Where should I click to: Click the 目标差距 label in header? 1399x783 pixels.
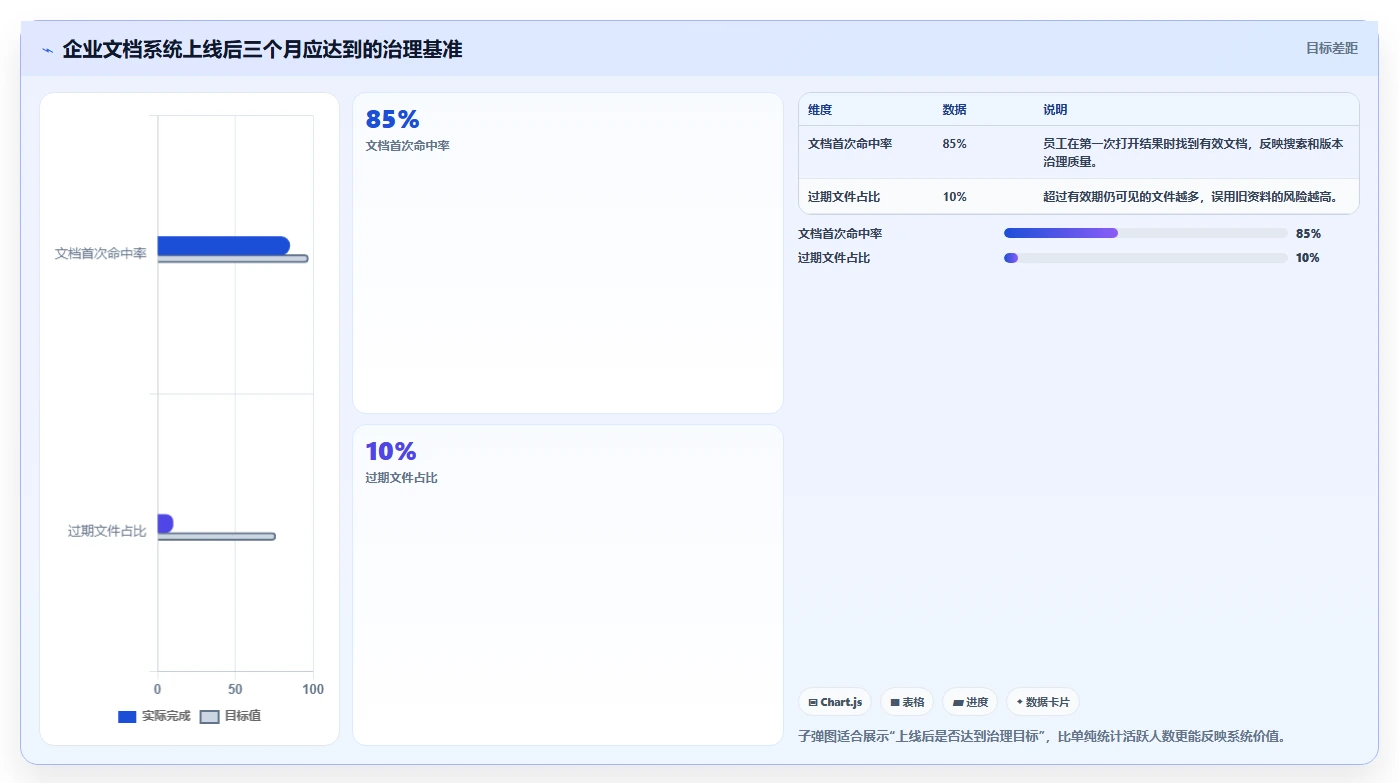tap(1332, 48)
